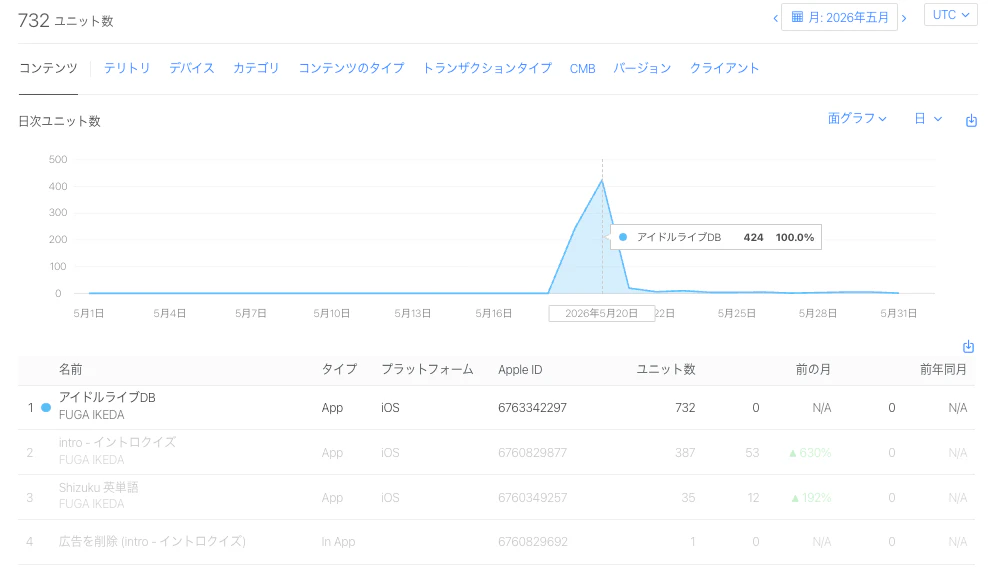Sort by ユニット数 column header
The height and width of the screenshot is (573, 994).
pos(666,370)
